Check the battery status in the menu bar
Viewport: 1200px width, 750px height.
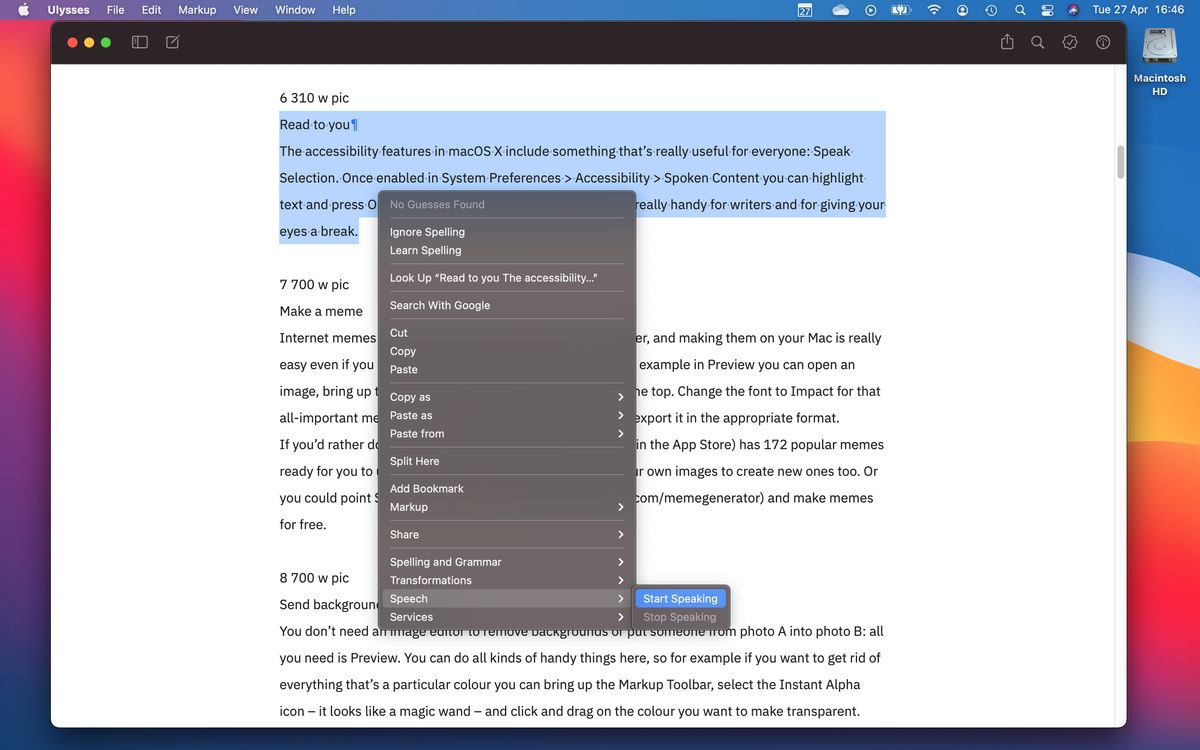(x=899, y=10)
